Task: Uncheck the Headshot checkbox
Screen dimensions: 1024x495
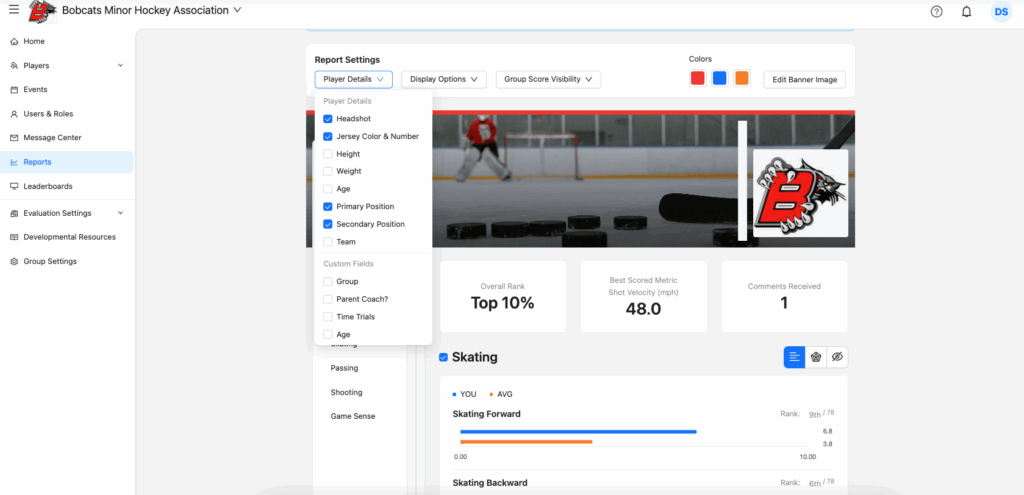Action: pos(328,119)
